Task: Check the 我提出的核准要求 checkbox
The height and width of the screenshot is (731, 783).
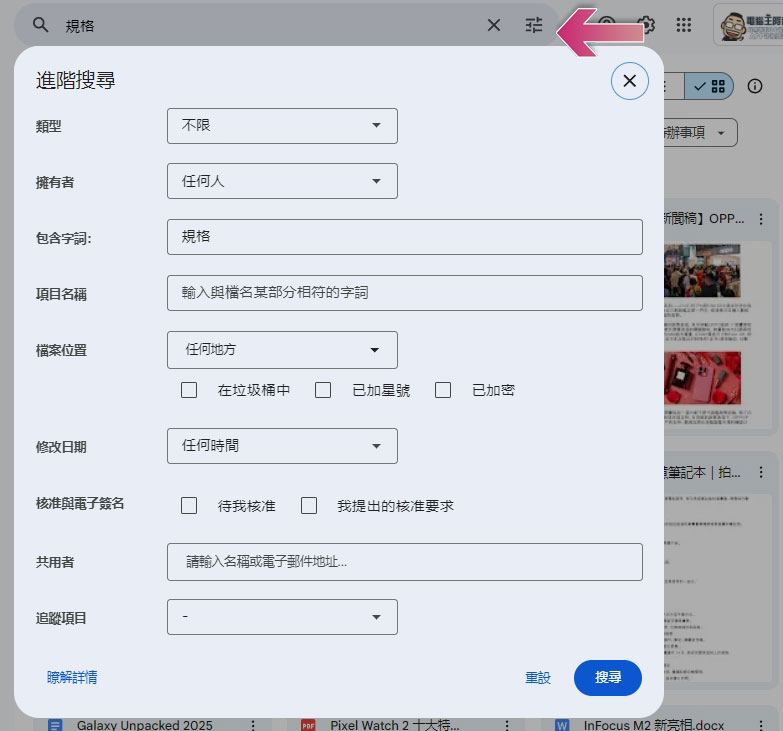Action: pyautogui.click(x=309, y=505)
